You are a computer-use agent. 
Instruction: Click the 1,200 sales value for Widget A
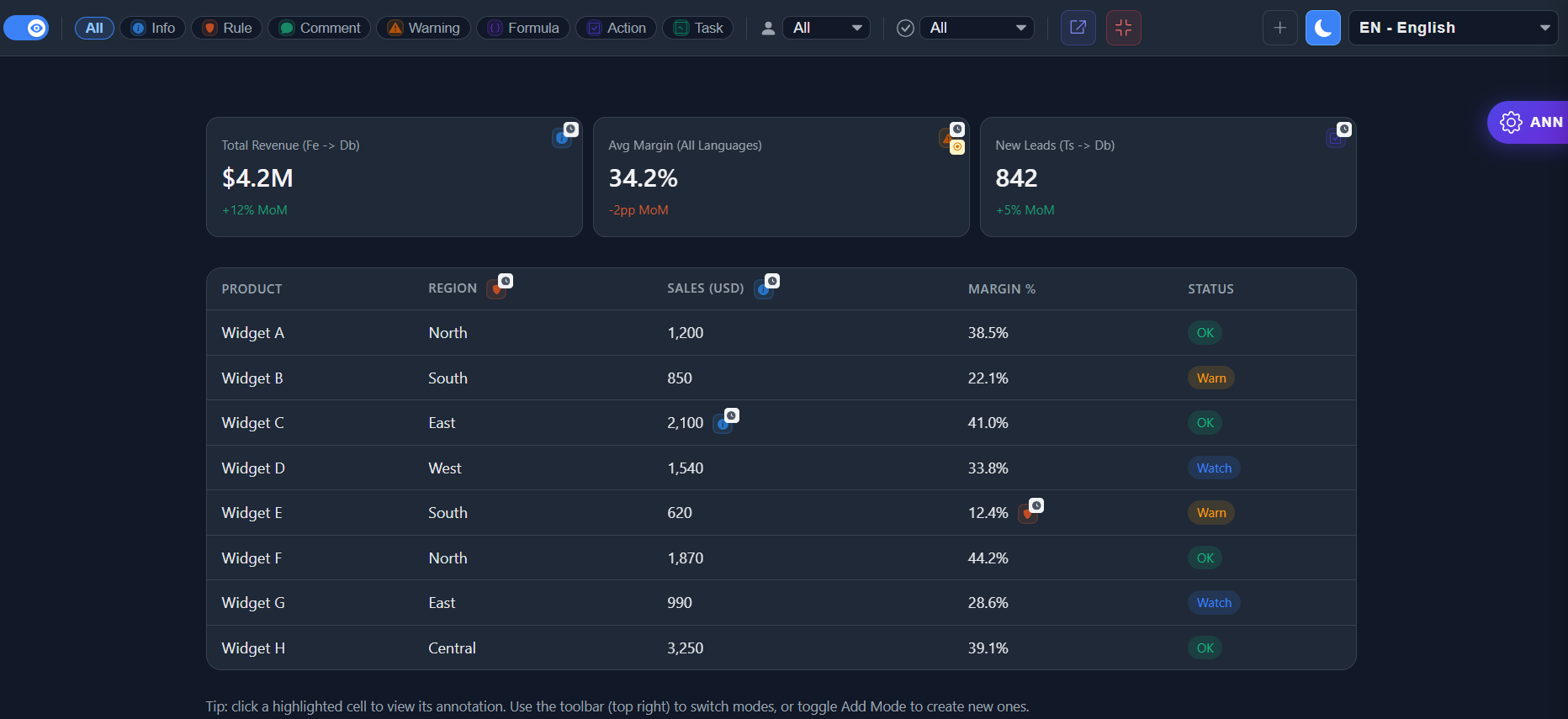pyautogui.click(x=686, y=333)
